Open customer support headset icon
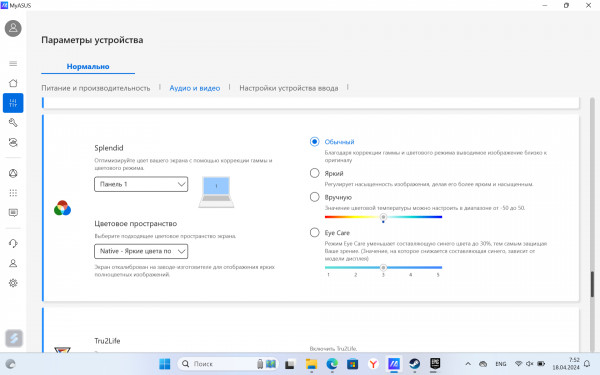Viewport: 600px width, 375px height. pos(13,243)
